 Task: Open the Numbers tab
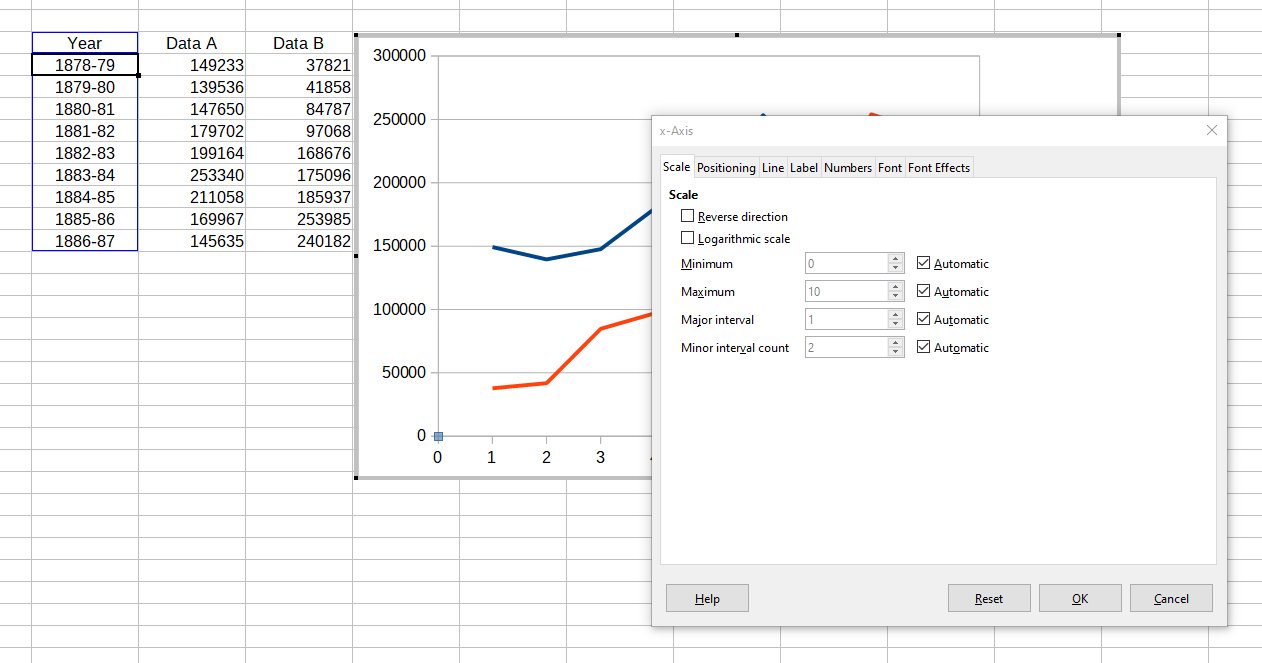[x=847, y=167]
